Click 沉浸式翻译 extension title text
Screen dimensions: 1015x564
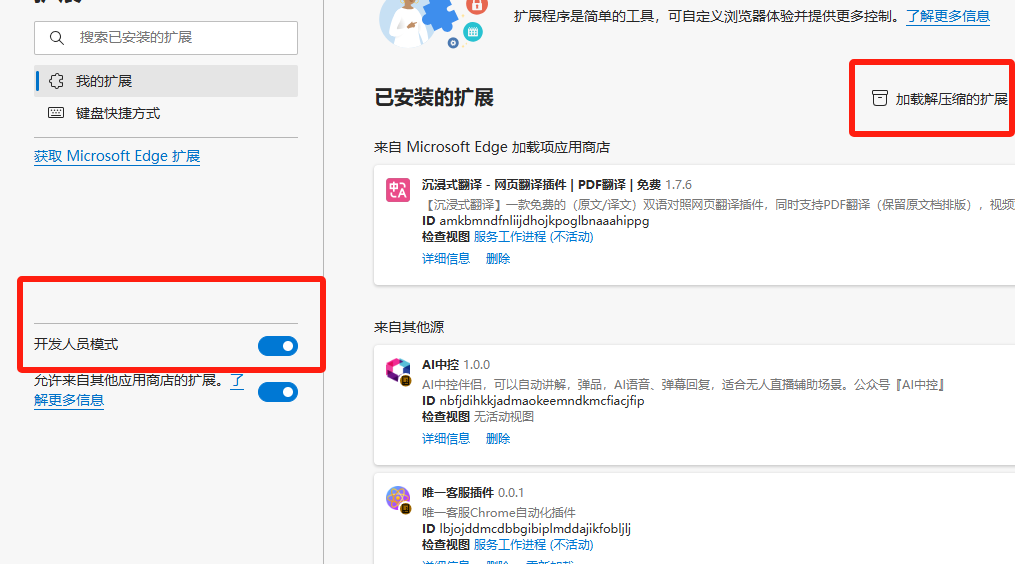coord(541,185)
